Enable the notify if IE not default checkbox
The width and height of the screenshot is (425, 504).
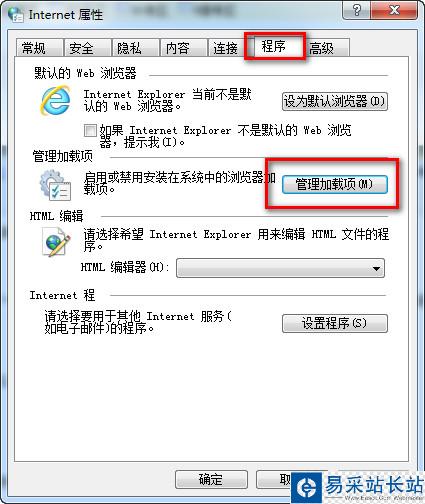pos(90,131)
